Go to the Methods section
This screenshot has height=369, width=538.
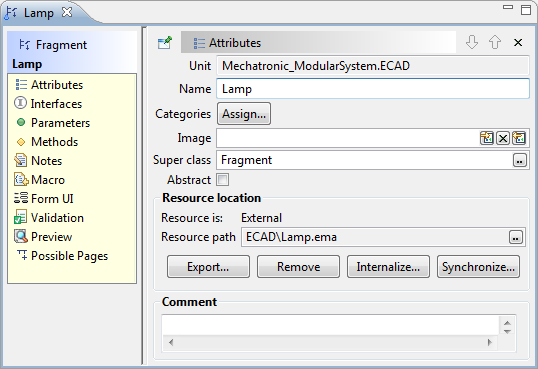(47, 142)
